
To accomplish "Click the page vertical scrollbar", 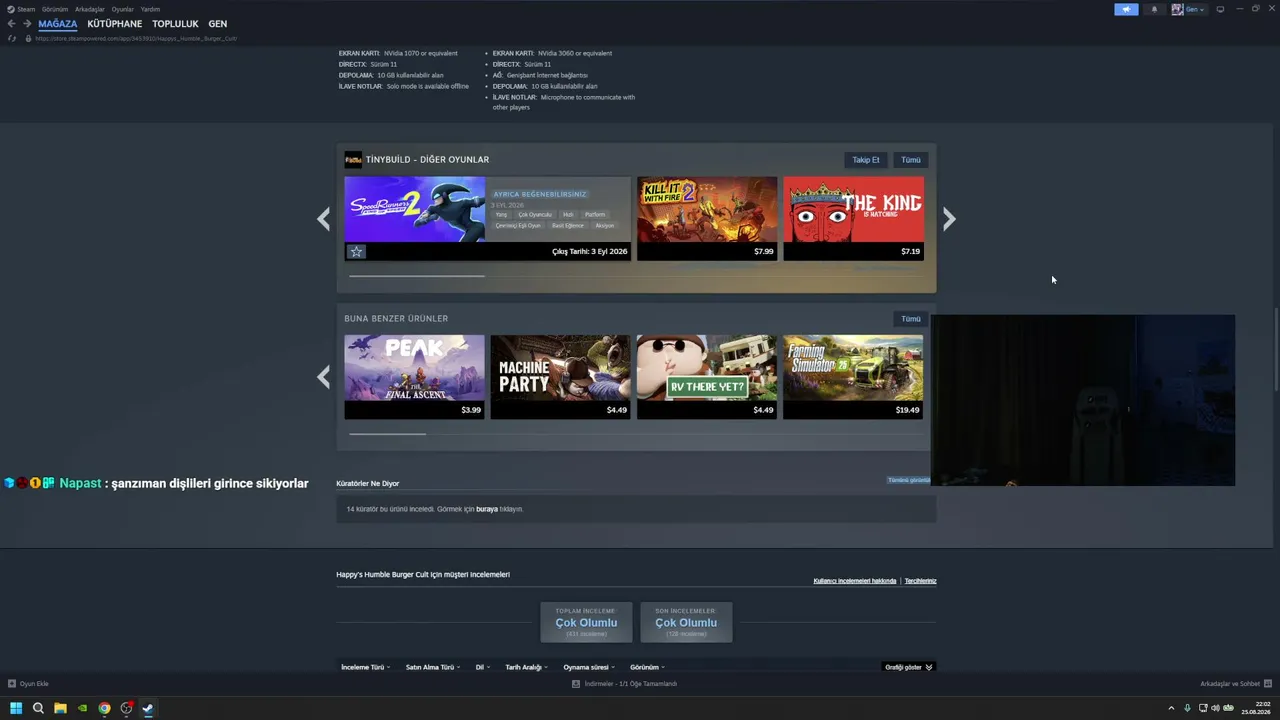I will tap(1275, 350).
